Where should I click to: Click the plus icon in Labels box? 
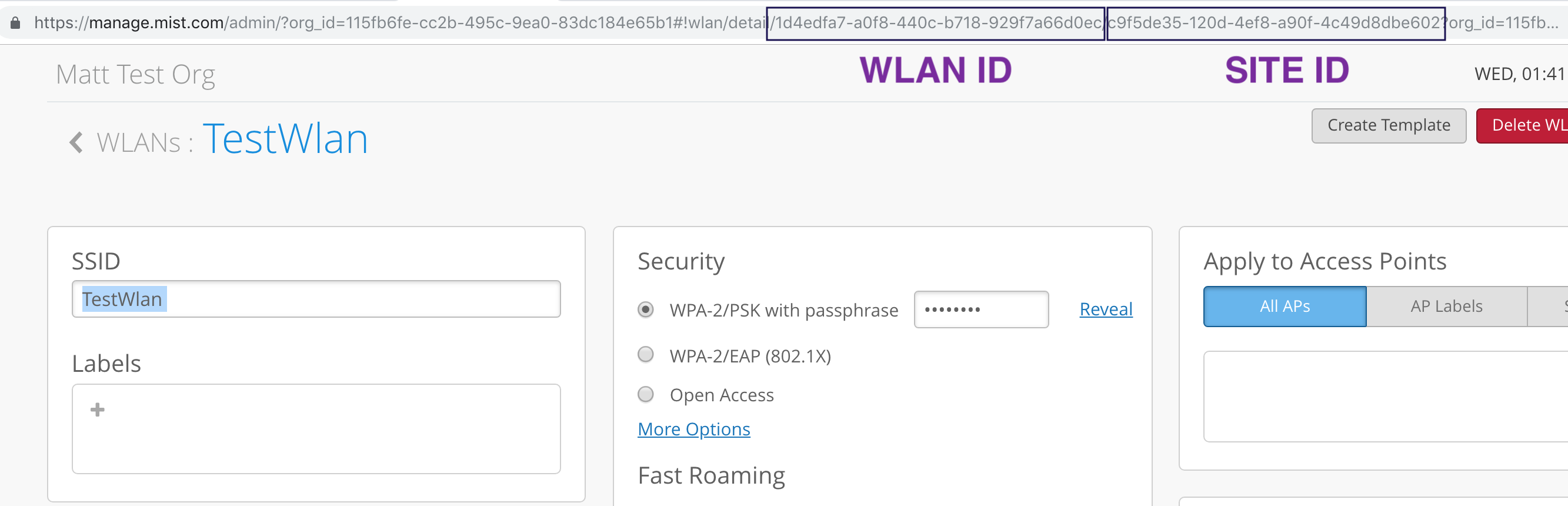click(98, 410)
